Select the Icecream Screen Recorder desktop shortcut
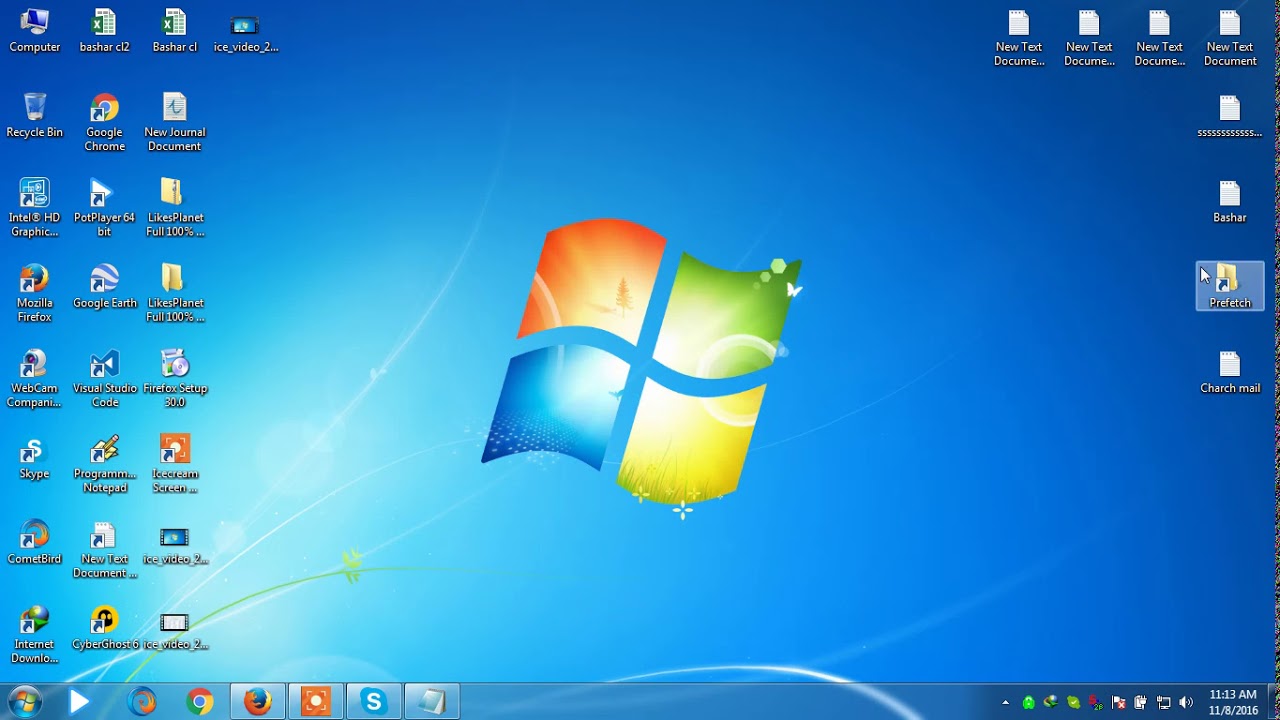The height and width of the screenshot is (720, 1280). tap(174, 464)
